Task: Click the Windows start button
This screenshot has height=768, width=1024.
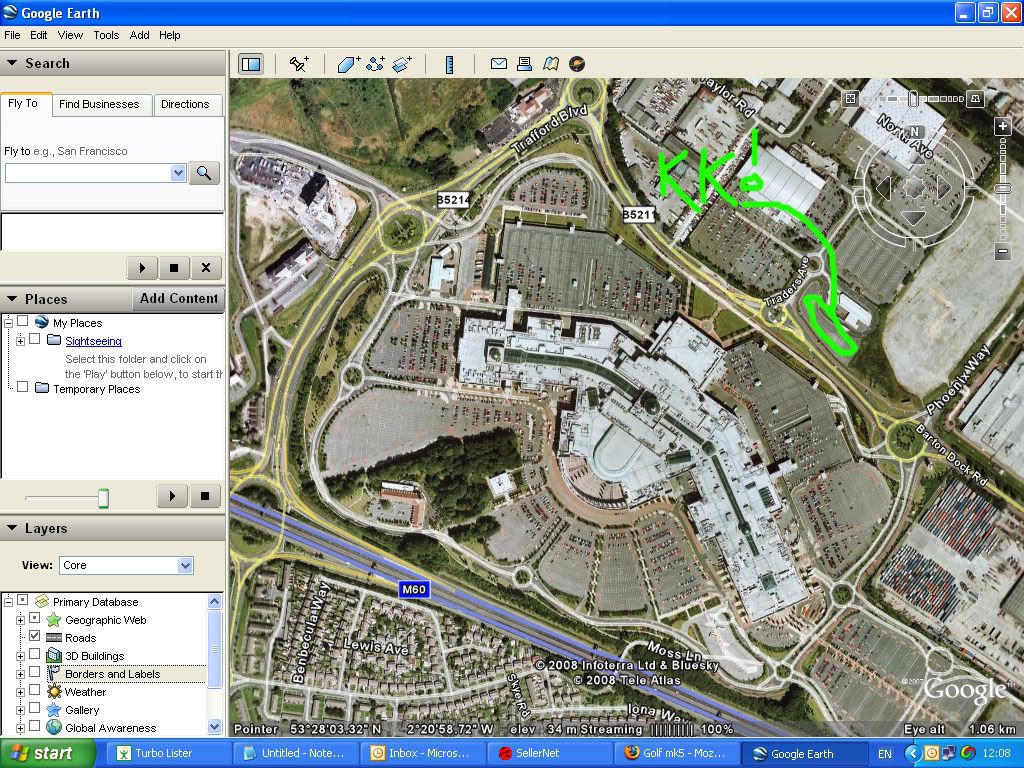Action: pyautogui.click(x=47, y=753)
